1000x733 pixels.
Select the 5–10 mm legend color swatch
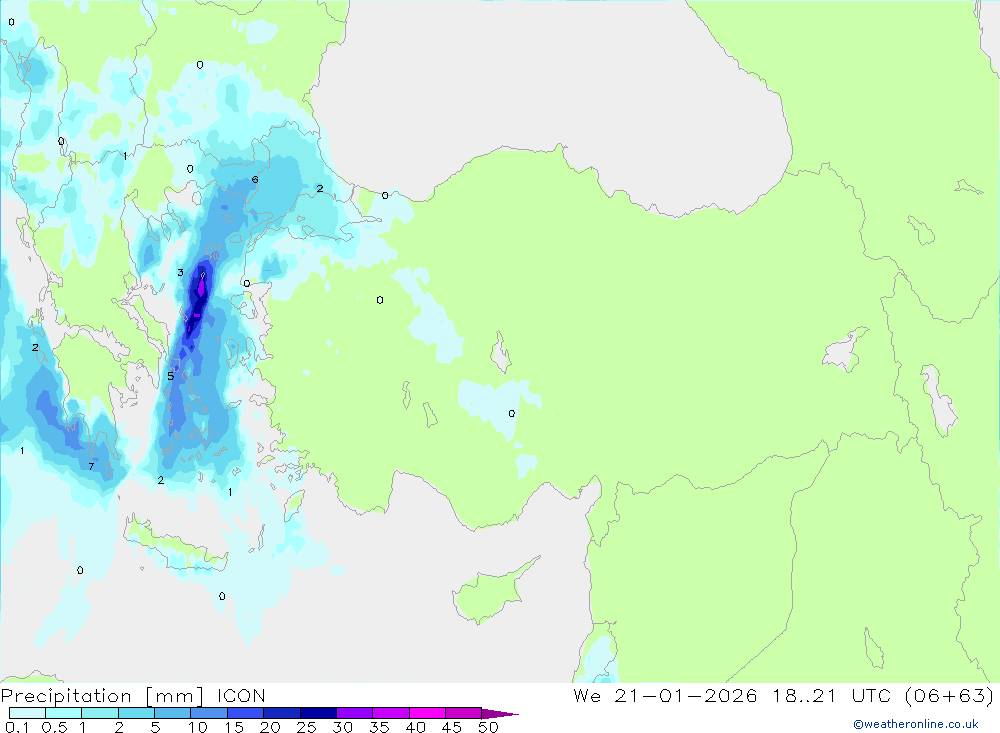click(173, 713)
